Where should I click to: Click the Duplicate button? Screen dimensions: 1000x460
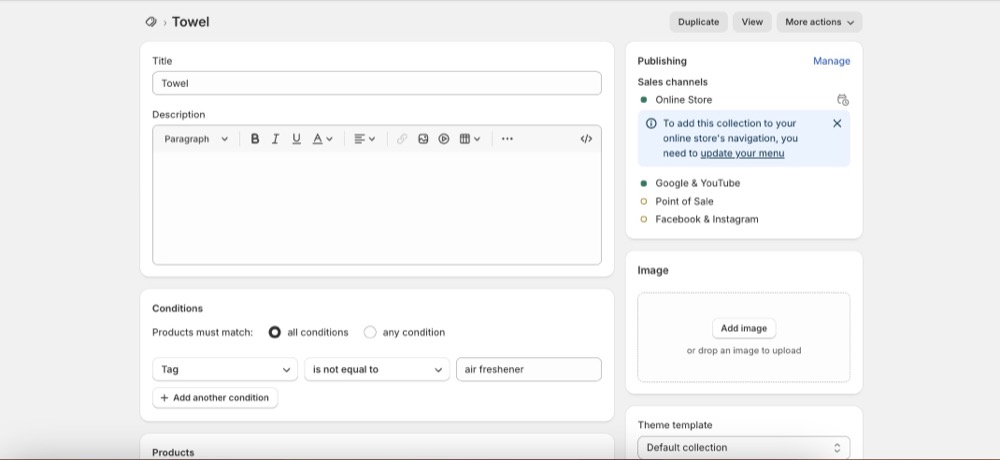[x=698, y=22]
